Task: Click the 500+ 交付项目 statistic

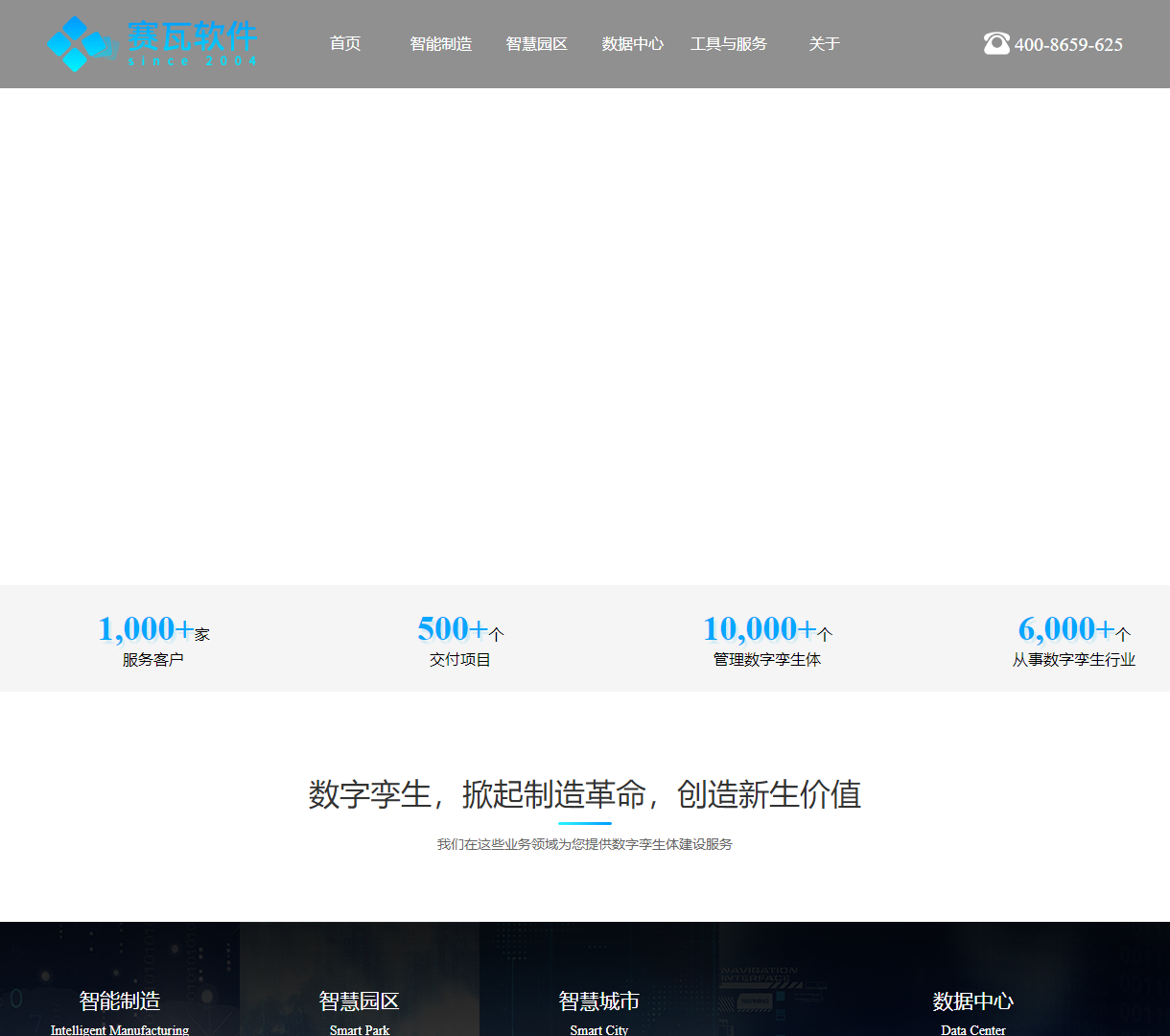Action: pos(458,640)
